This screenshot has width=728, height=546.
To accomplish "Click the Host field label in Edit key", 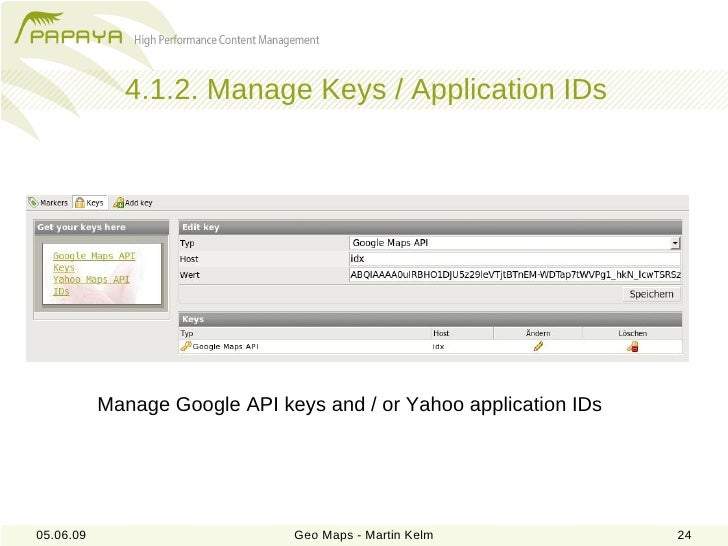I will pyautogui.click(x=189, y=259).
